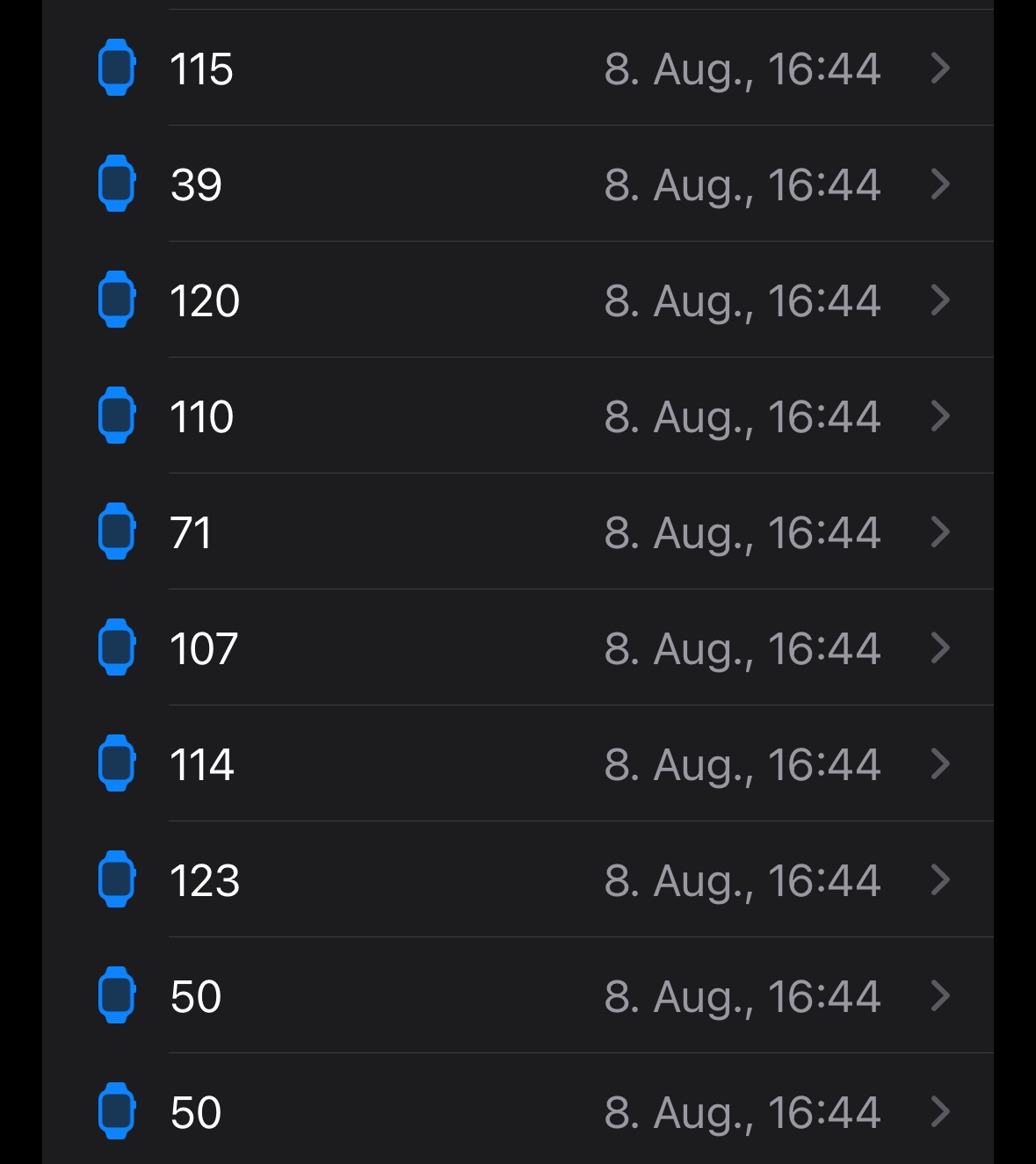Tap the watch icon next to 39
Image resolution: width=1036 pixels, height=1164 pixels.
116,184
